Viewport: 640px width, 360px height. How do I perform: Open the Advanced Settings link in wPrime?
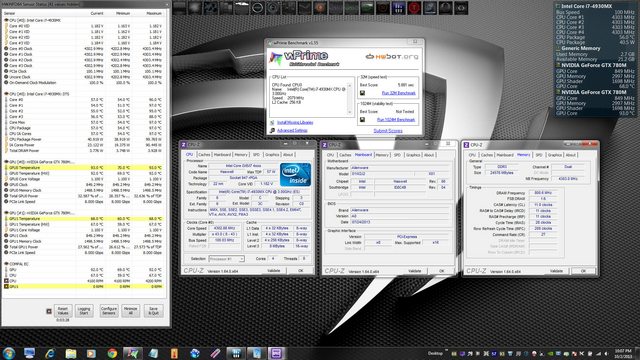[x=292, y=130]
